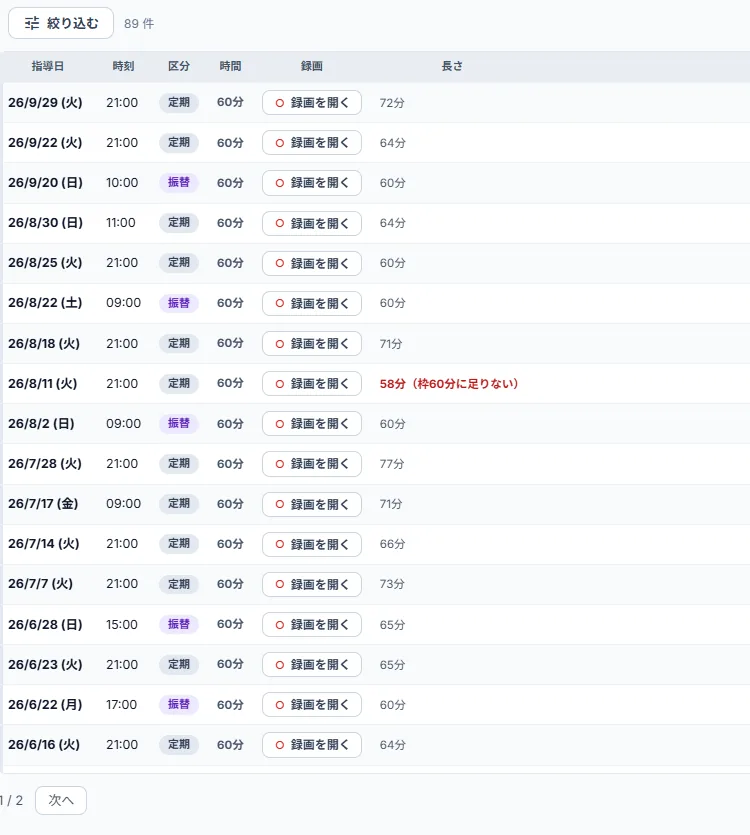Click the 66分 length on 26/7/14 row
This screenshot has width=750, height=835.
(x=393, y=544)
